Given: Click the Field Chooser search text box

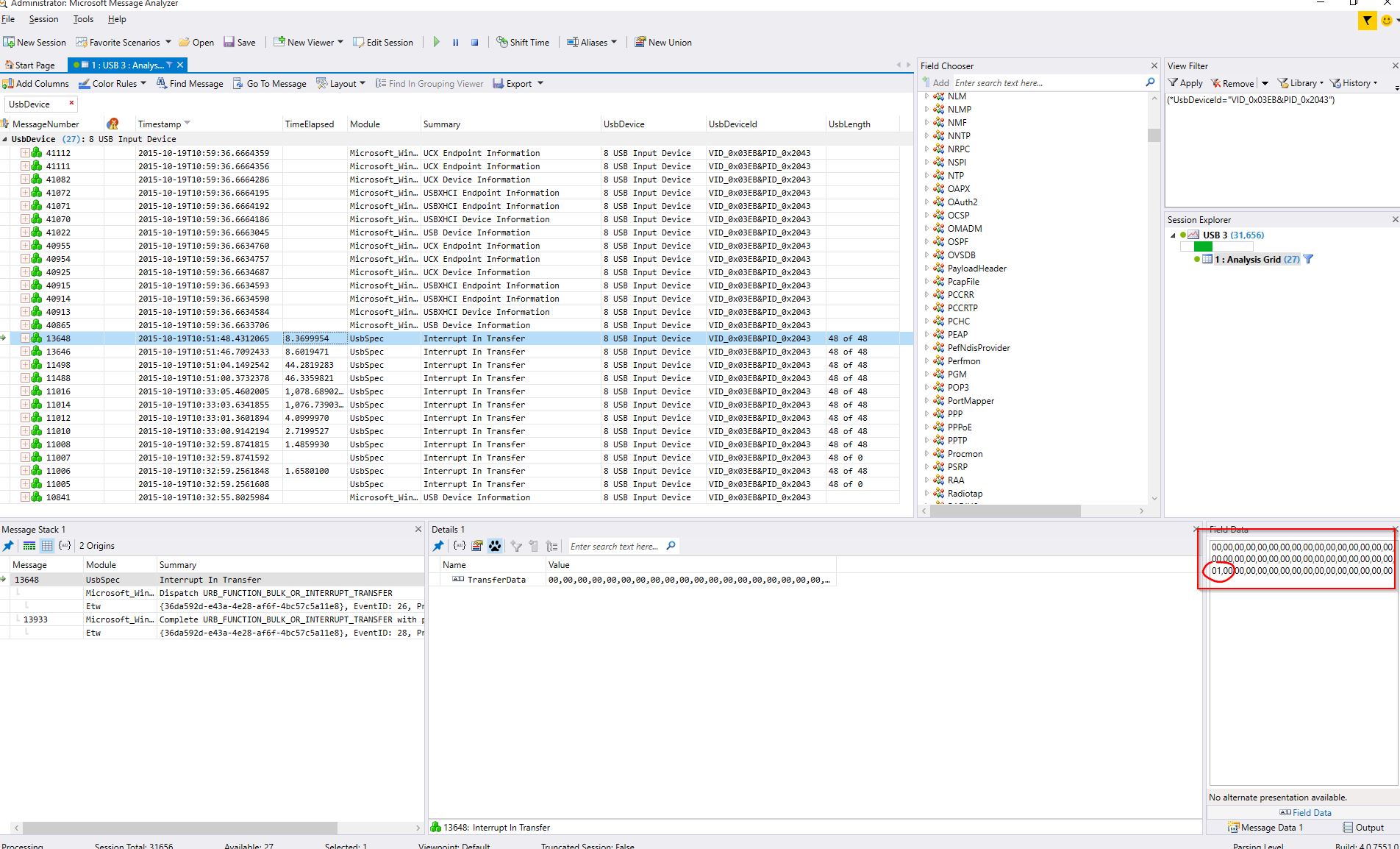Looking at the screenshot, I should [1048, 83].
